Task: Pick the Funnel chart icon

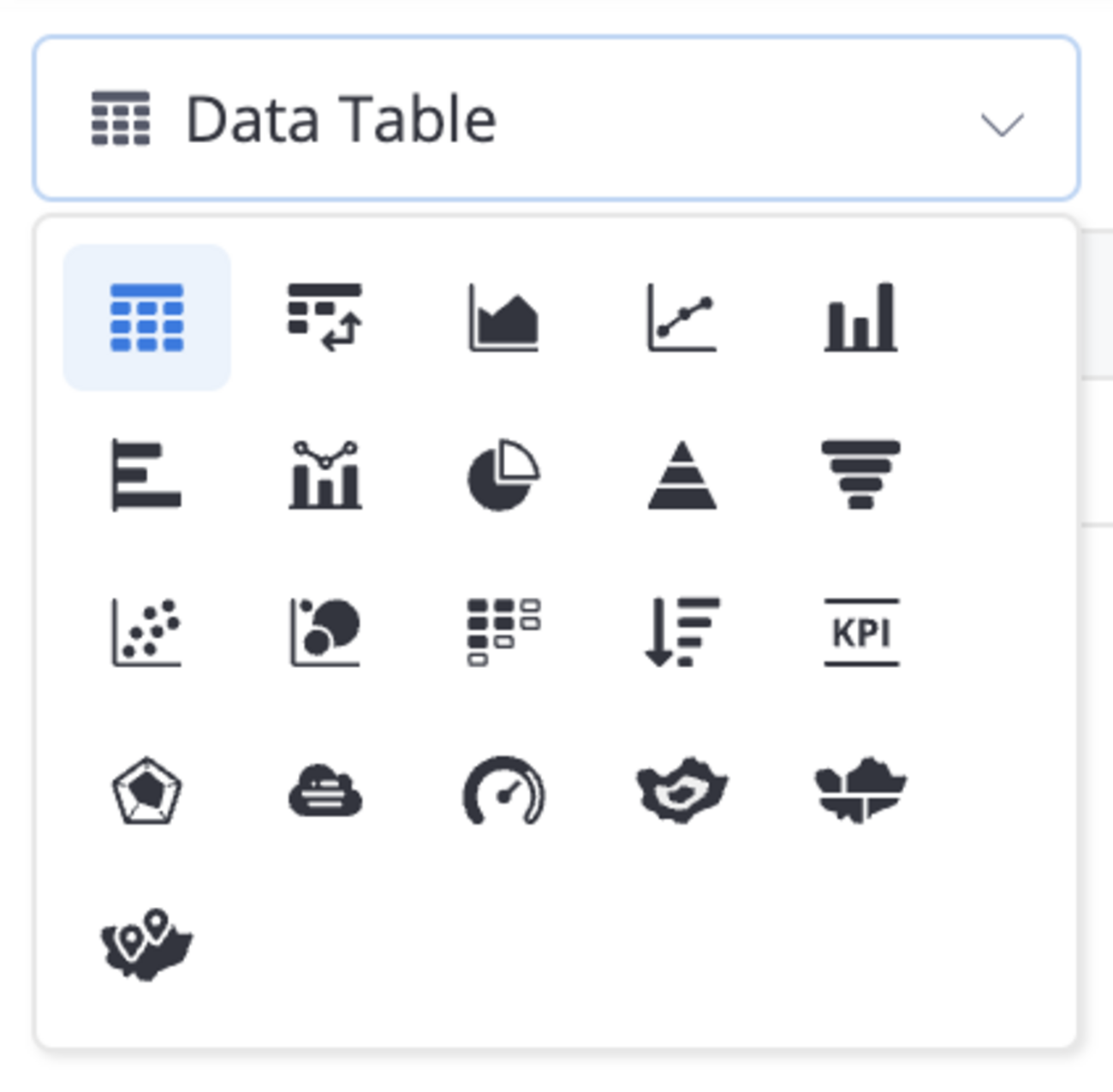Action: pos(860,475)
